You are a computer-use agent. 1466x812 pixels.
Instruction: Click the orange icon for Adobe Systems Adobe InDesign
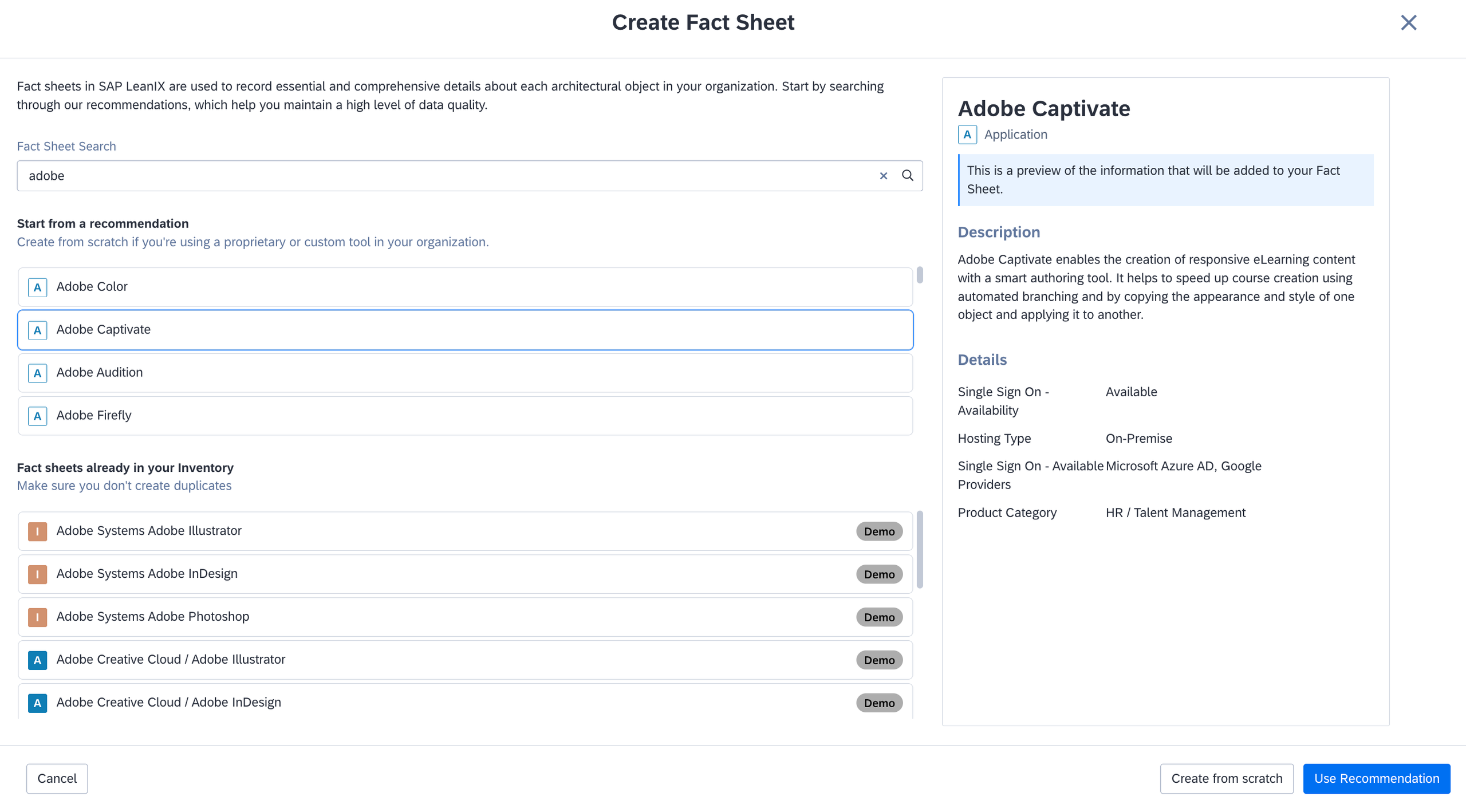click(37, 574)
